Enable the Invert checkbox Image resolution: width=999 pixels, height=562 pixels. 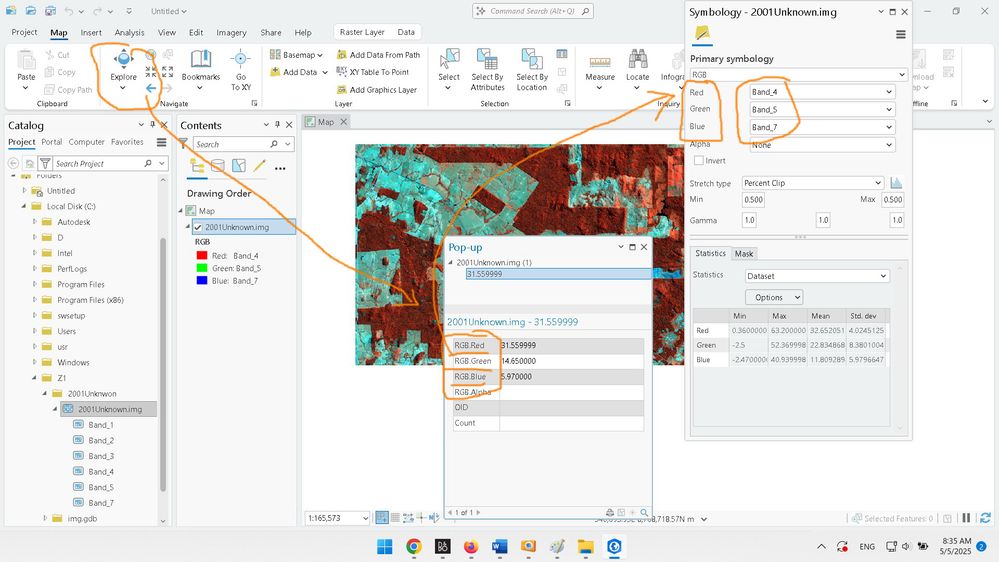(698, 160)
